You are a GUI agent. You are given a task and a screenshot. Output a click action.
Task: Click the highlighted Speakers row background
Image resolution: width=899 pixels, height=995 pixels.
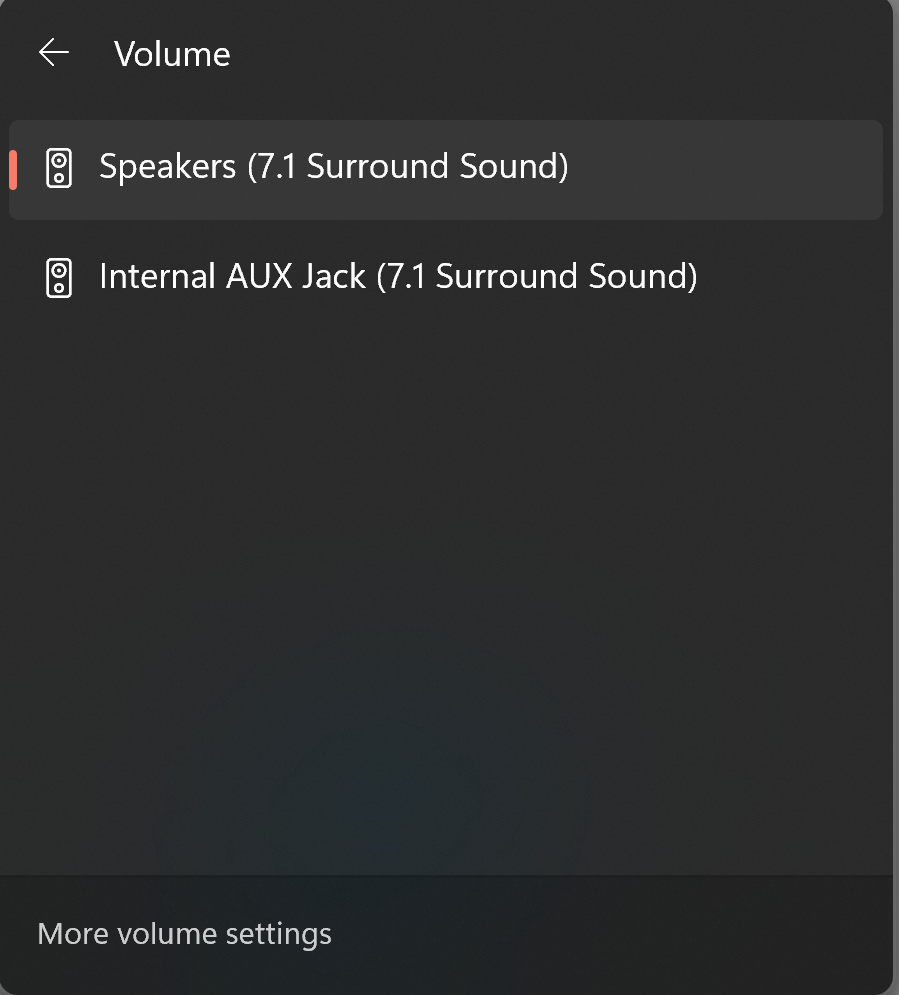click(720, 170)
